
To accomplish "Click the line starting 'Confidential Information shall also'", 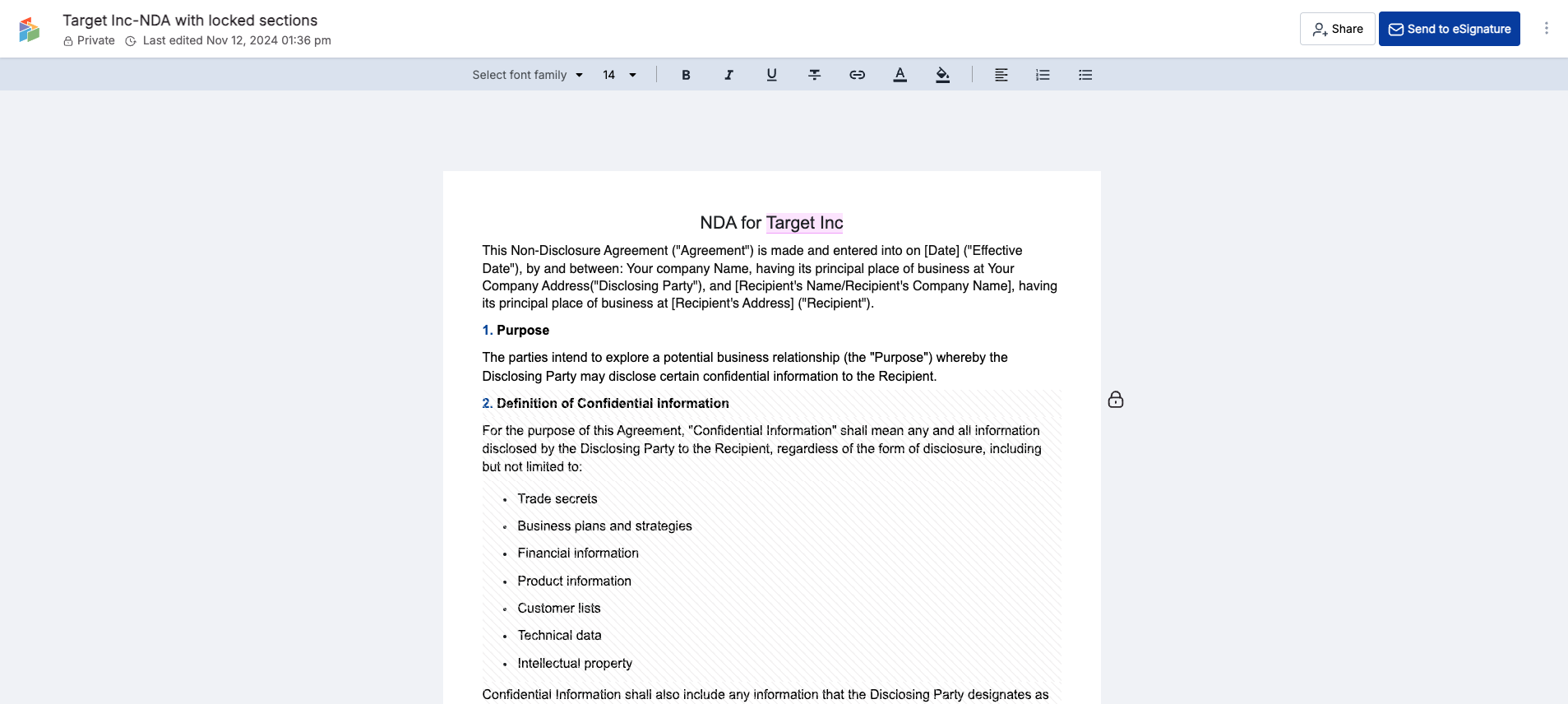I will pyautogui.click(x=765, y=695).
